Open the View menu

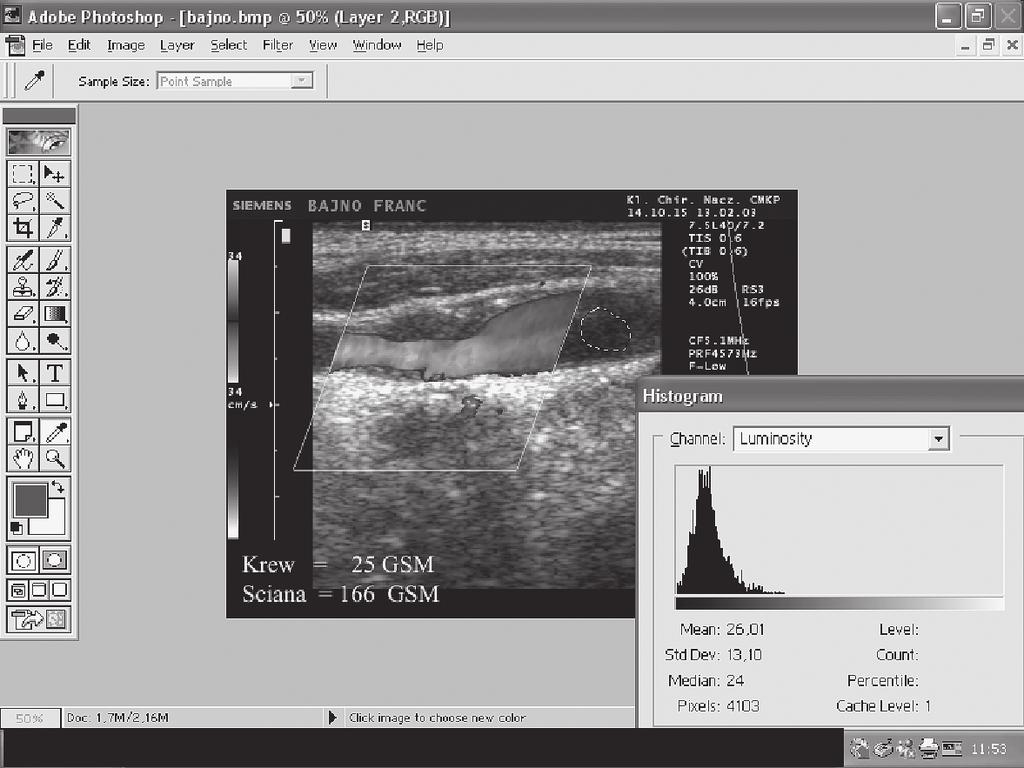[323, 45]
